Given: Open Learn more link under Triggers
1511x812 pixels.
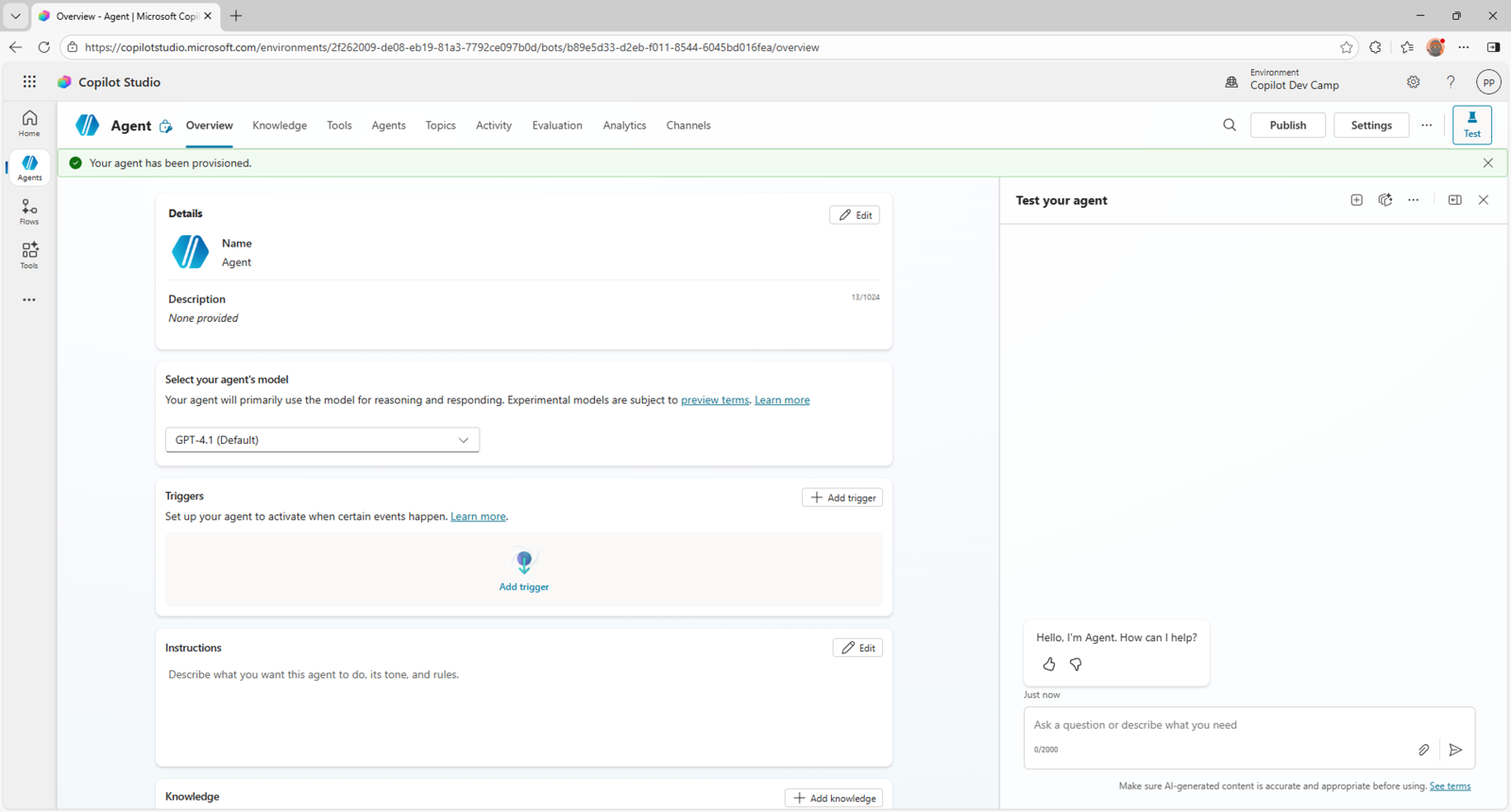Looking at the screenshot, I should pos(478,516).
